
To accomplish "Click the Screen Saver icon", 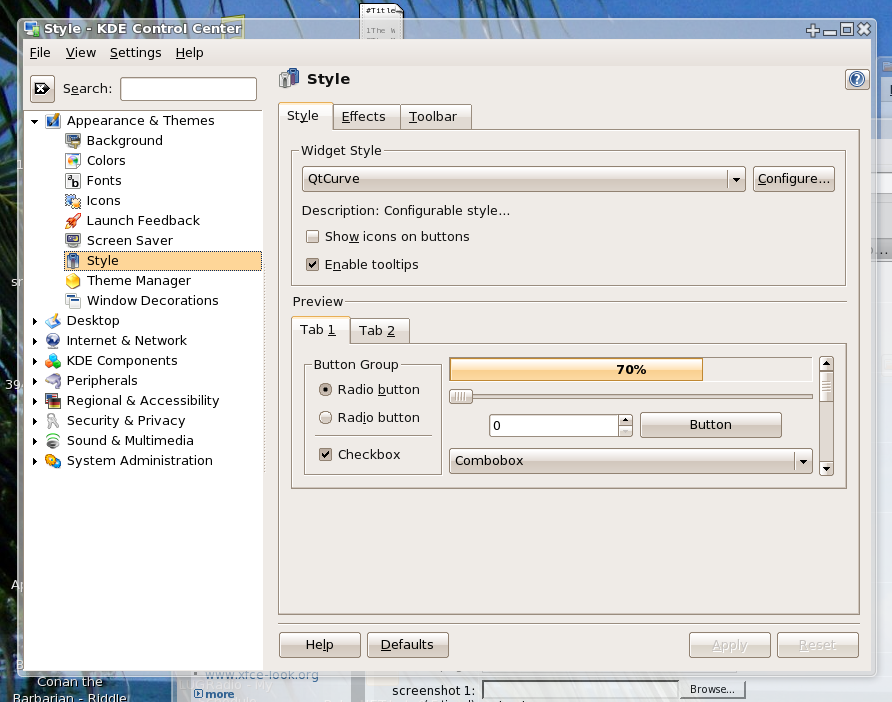I will (73, 241).
